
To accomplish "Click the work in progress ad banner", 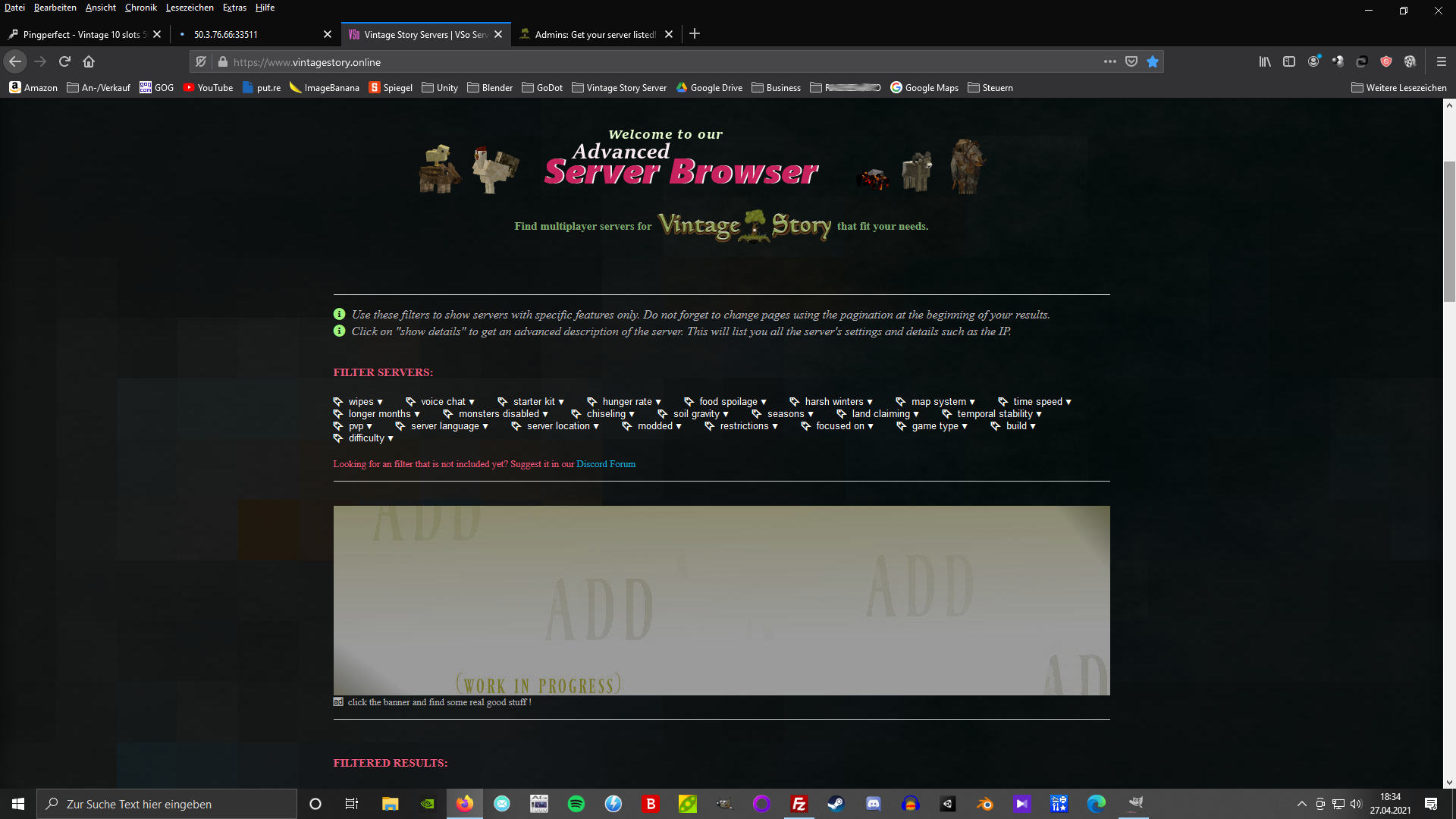I will 721,600.
